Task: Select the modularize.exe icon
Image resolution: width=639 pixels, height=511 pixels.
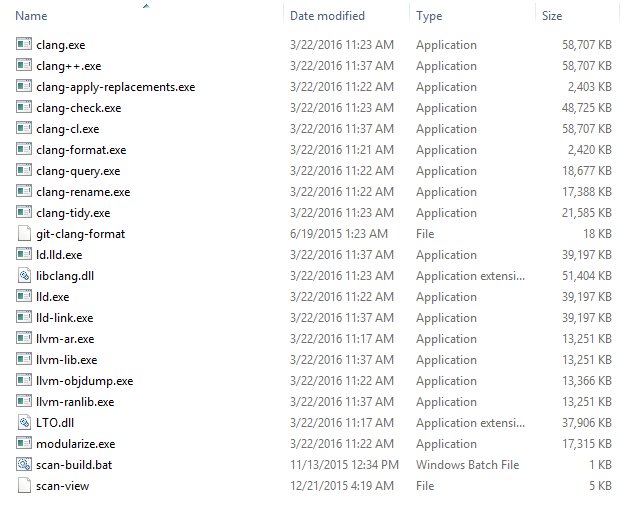Action: (24, 443)
